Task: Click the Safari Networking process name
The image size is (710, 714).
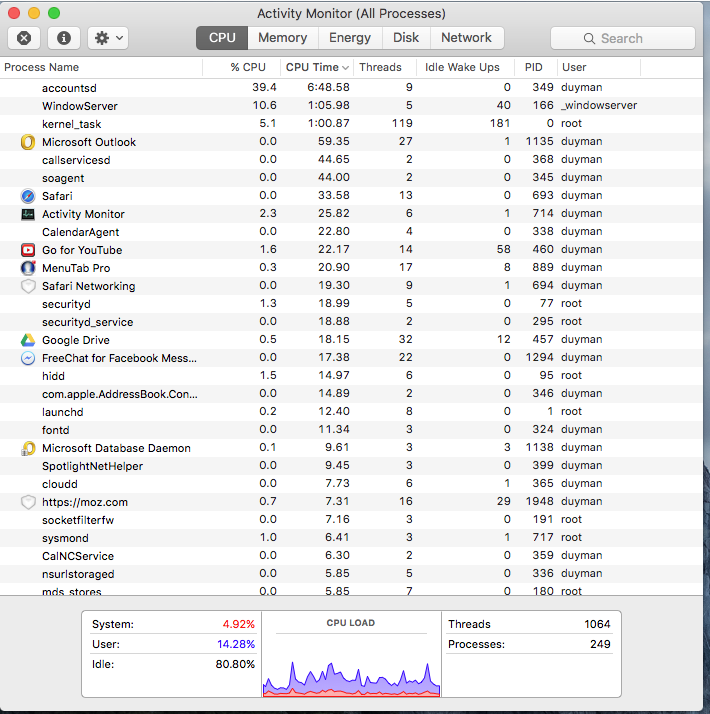Action: point(88,286)
